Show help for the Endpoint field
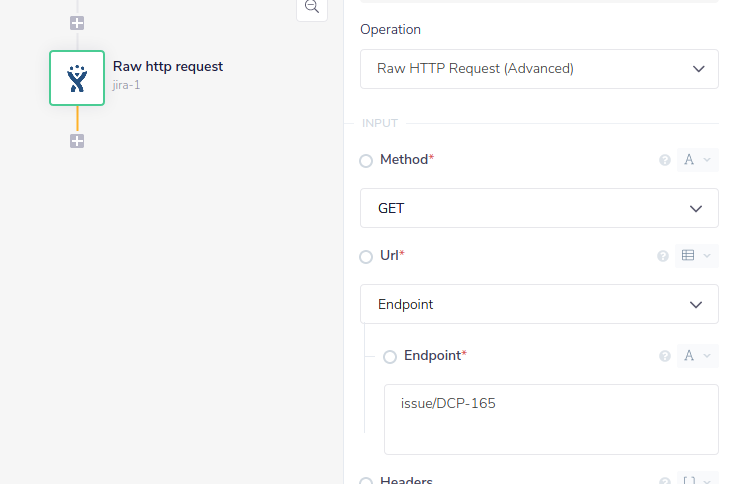The image size is (734, 484). 663,356
